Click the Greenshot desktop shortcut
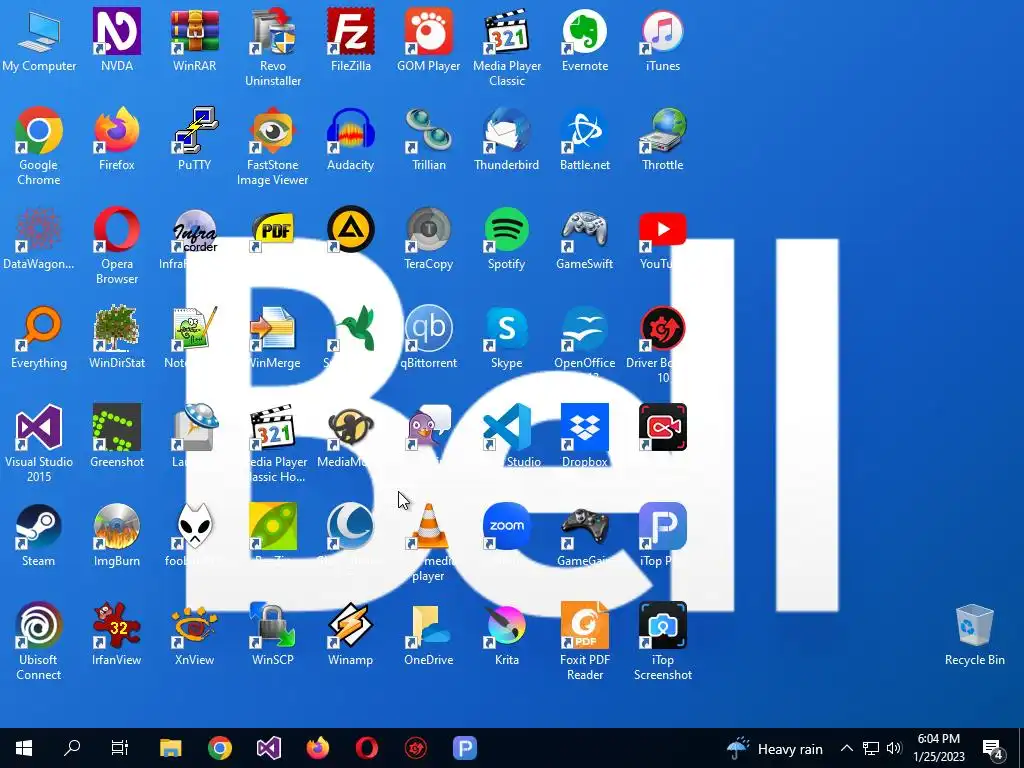The width and height of the screenshot is (1024, 768). [117, 428]
